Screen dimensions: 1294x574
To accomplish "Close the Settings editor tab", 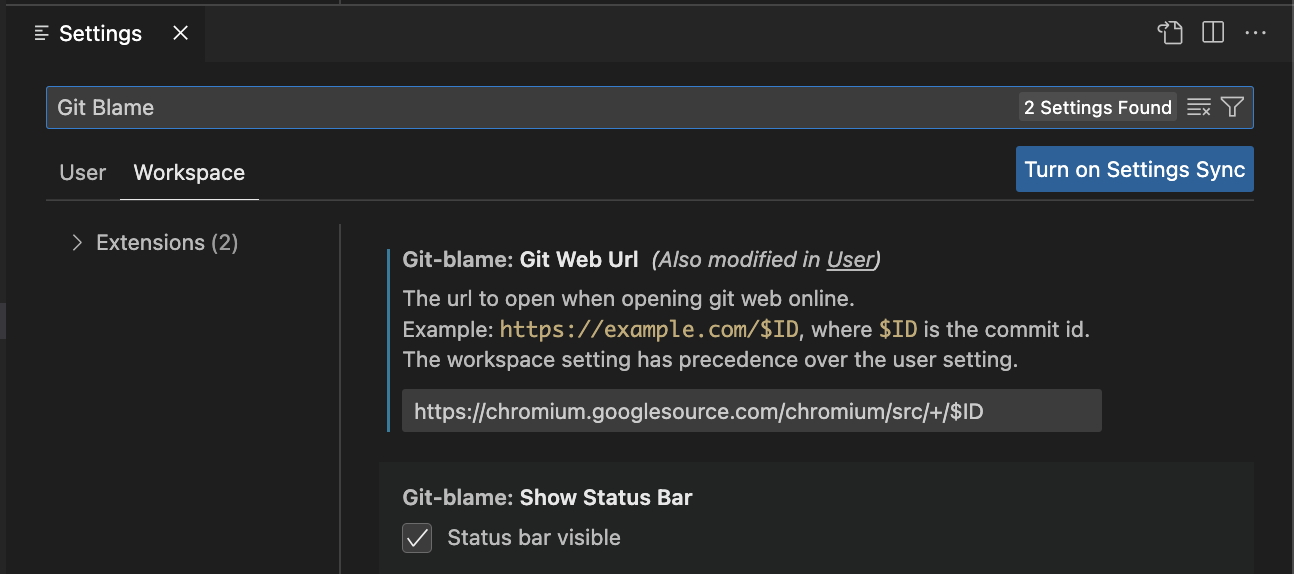I will pos(180,33).
